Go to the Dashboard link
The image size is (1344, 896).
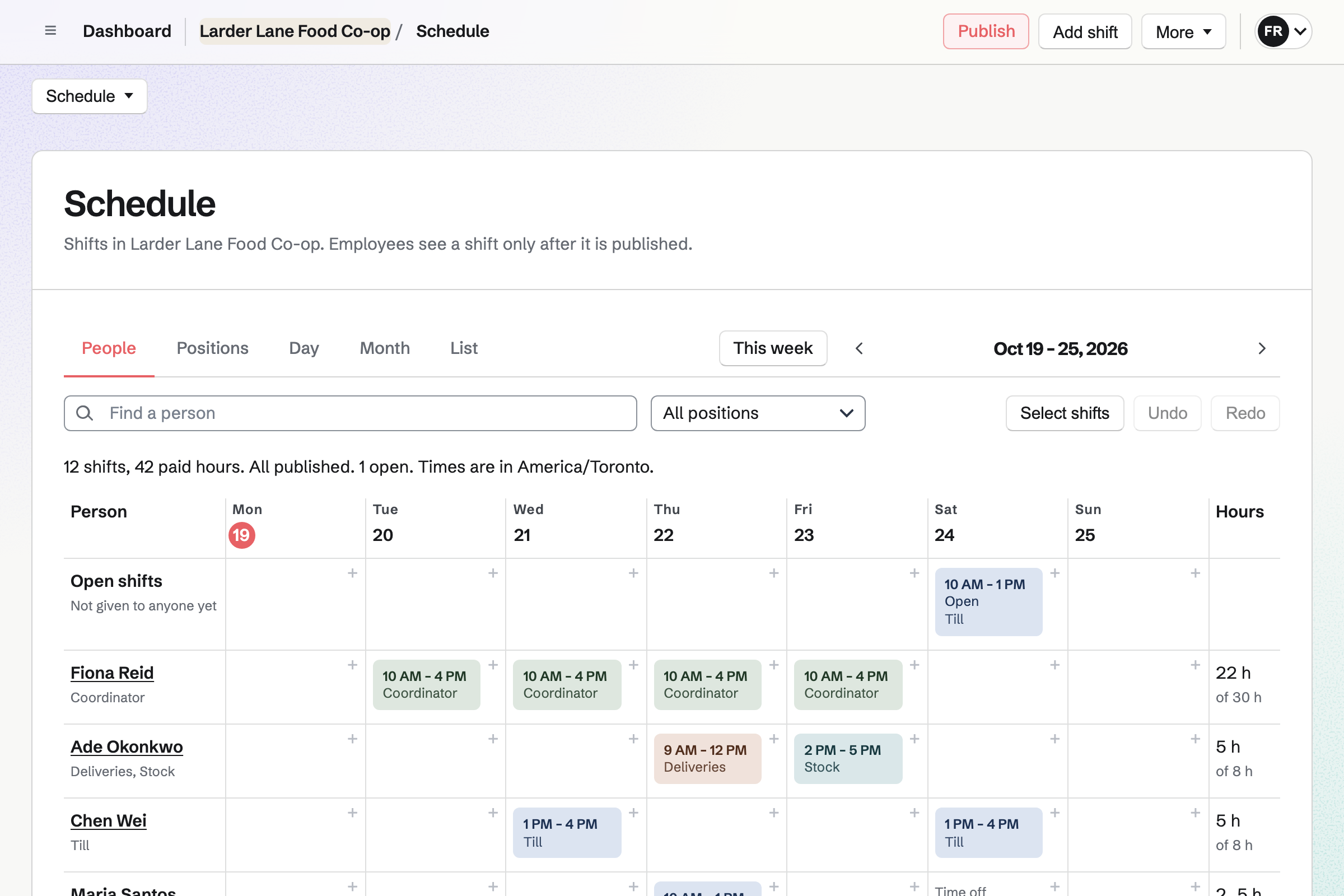click(x=127, y=31)
